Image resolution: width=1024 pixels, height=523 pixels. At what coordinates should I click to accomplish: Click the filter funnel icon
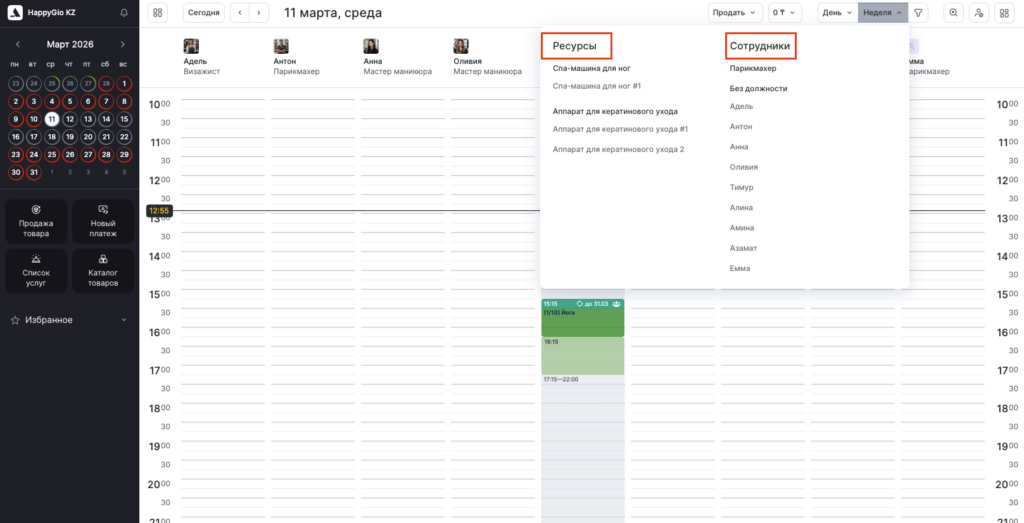(x=918, y=13)
